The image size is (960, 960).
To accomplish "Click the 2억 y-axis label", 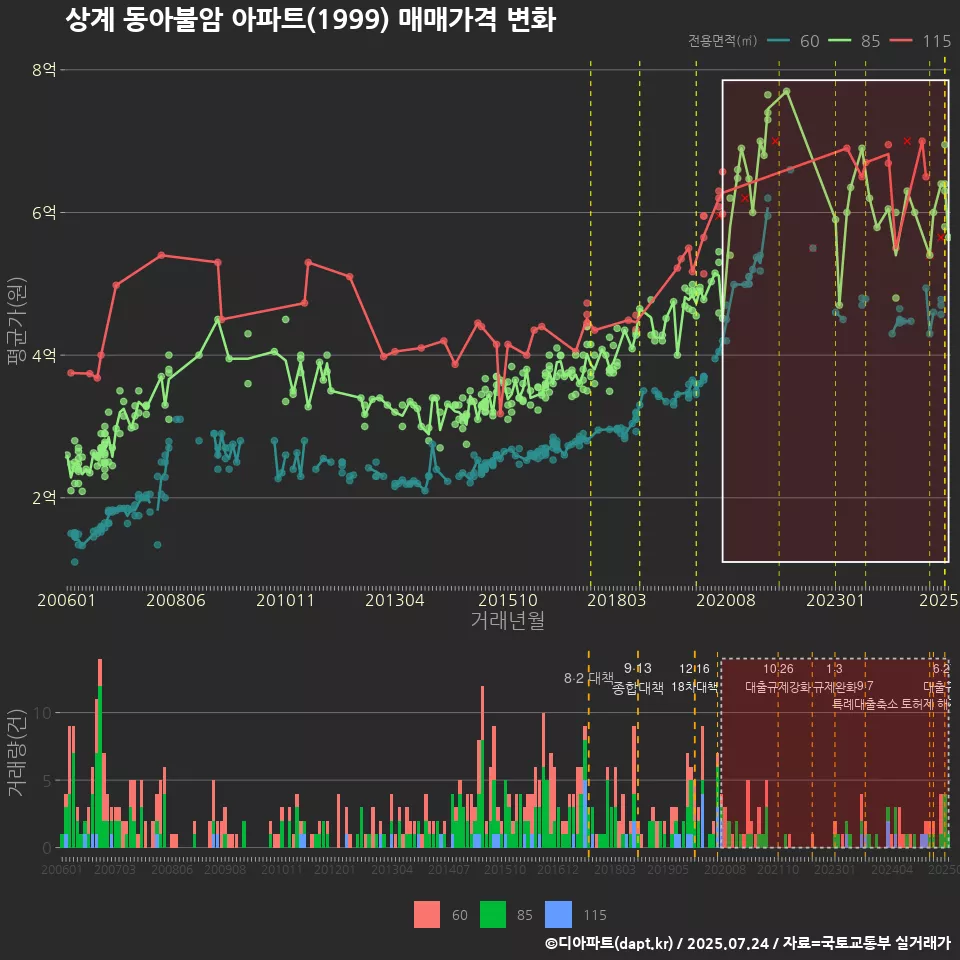I will click(x=44, y=498).
